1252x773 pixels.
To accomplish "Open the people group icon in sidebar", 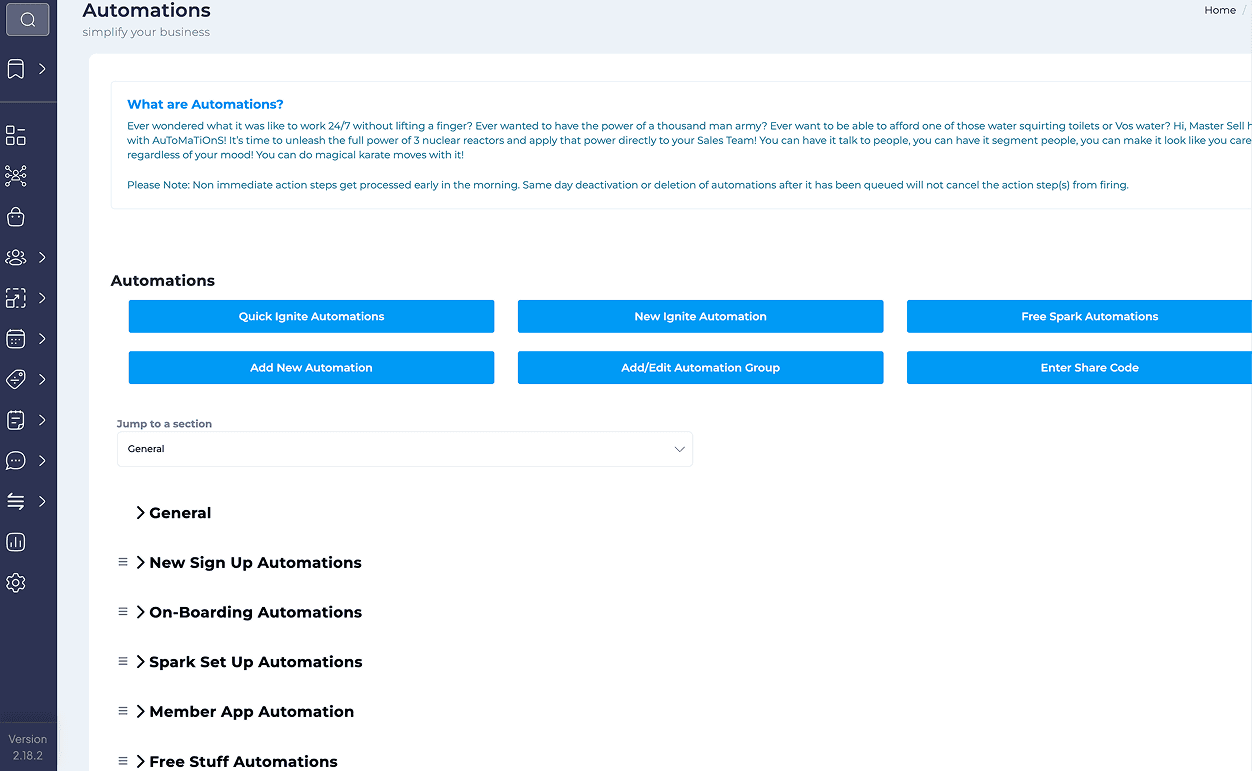I will (x=16, y=257).
